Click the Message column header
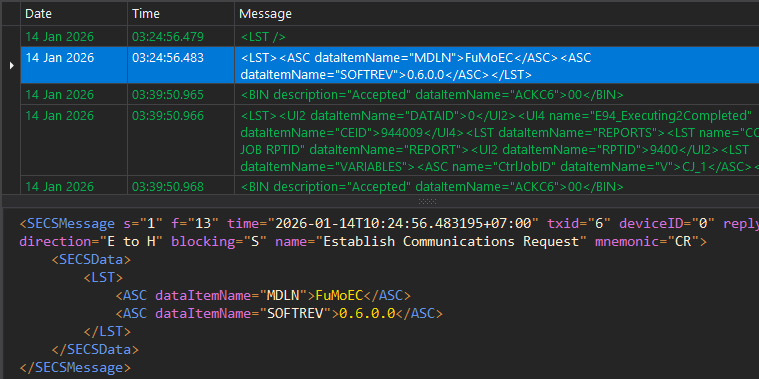The width and height of the screenshot is (759, 379). point(497,14)
